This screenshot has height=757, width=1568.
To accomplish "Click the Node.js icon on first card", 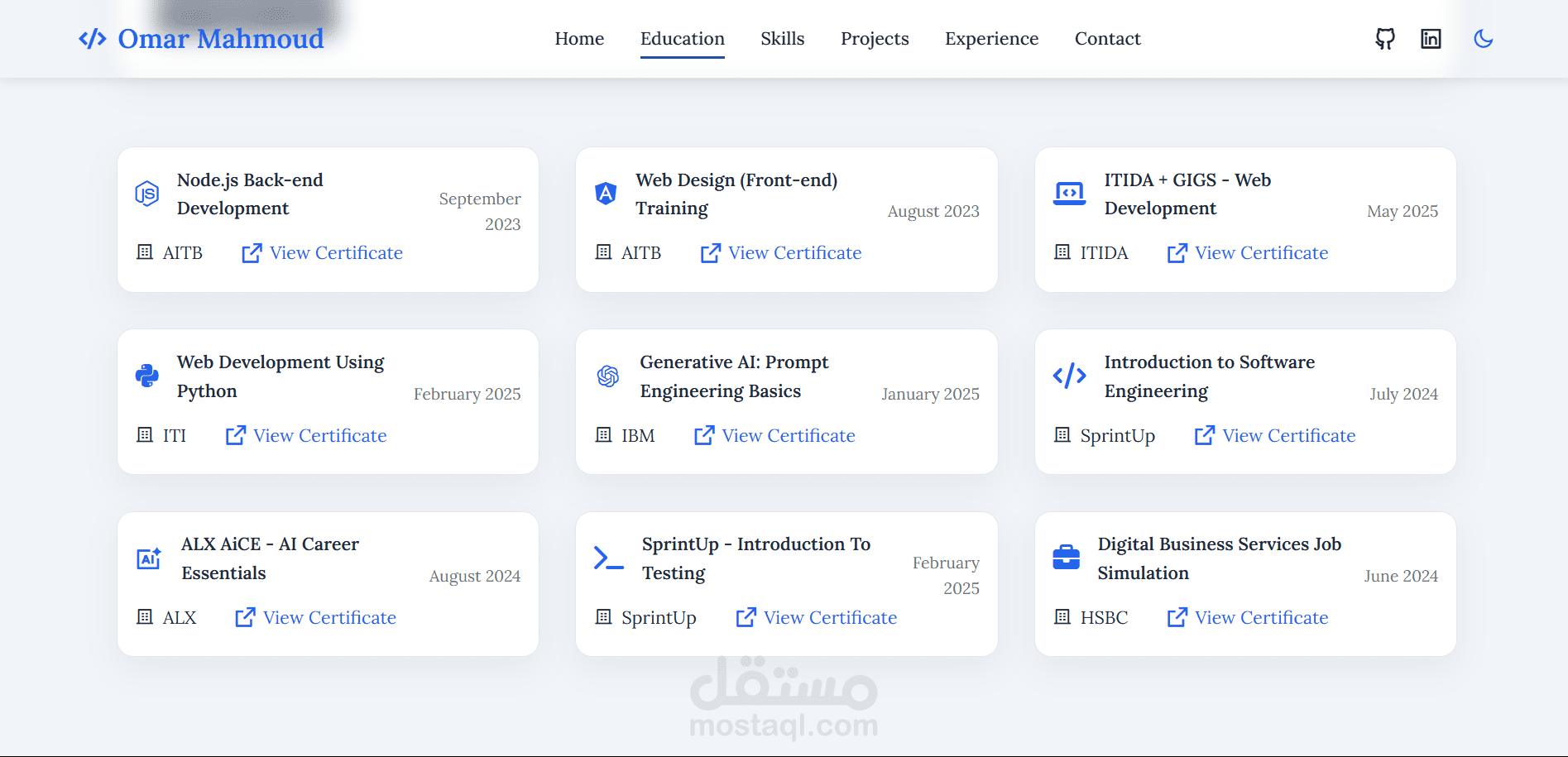I will [x=147, y=194].
